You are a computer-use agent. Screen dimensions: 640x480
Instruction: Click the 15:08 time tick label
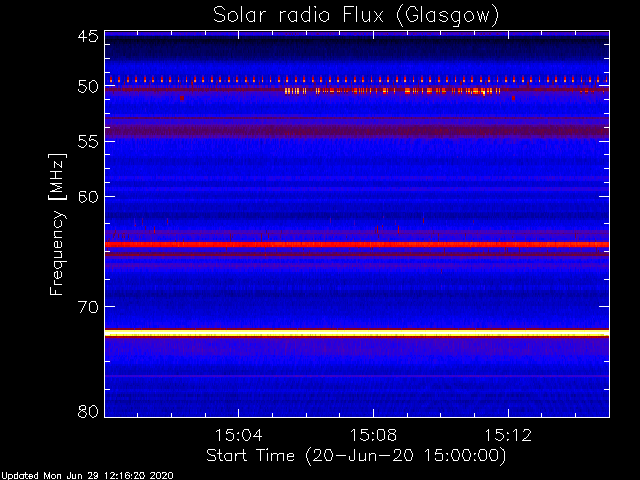point(373,435)
